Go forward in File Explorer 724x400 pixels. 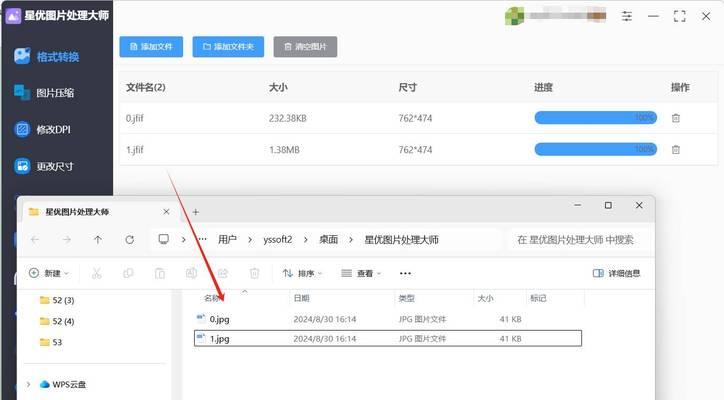(x=66, y=239)
